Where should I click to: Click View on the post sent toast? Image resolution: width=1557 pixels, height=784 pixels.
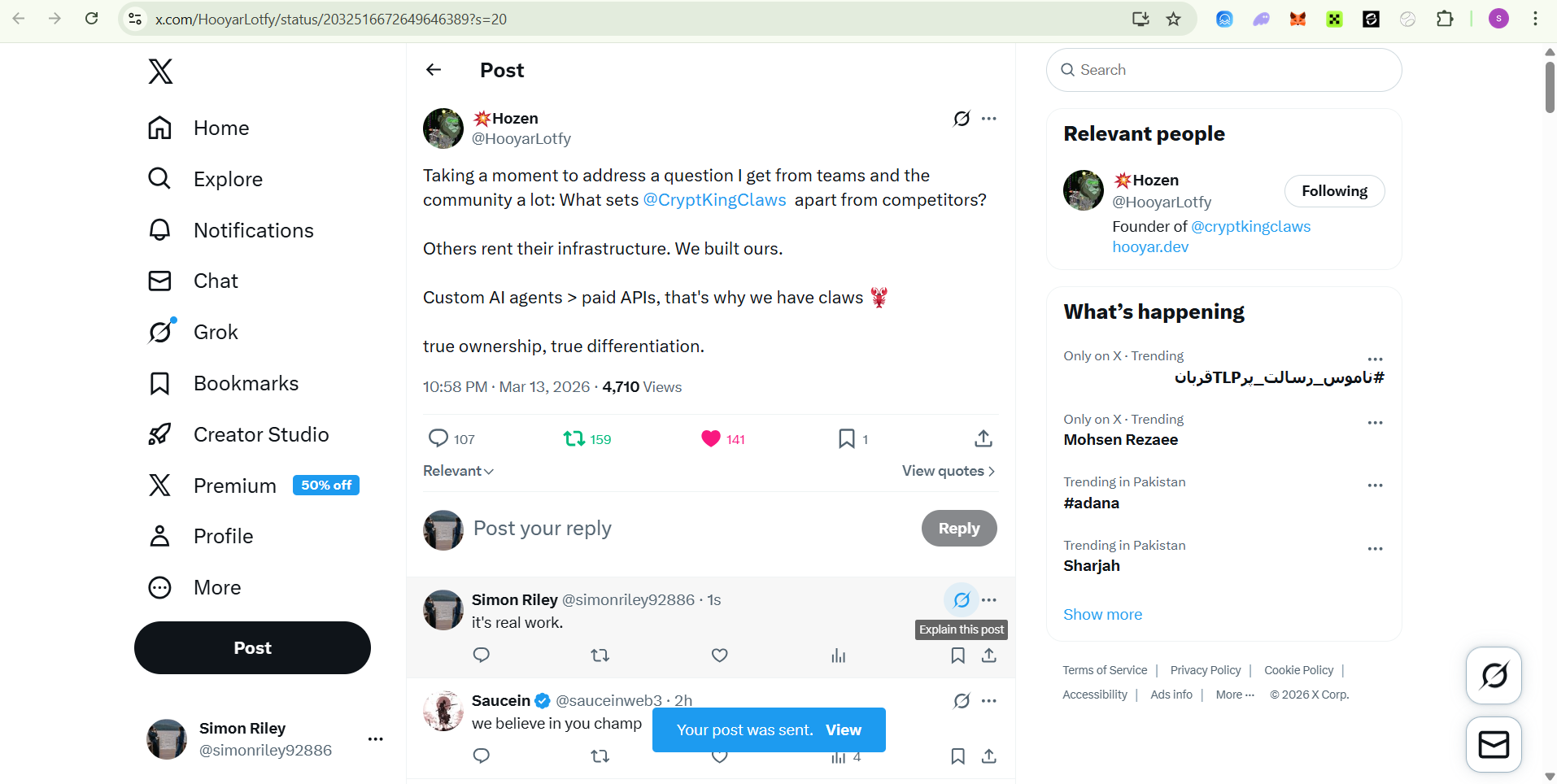point(844,730)
